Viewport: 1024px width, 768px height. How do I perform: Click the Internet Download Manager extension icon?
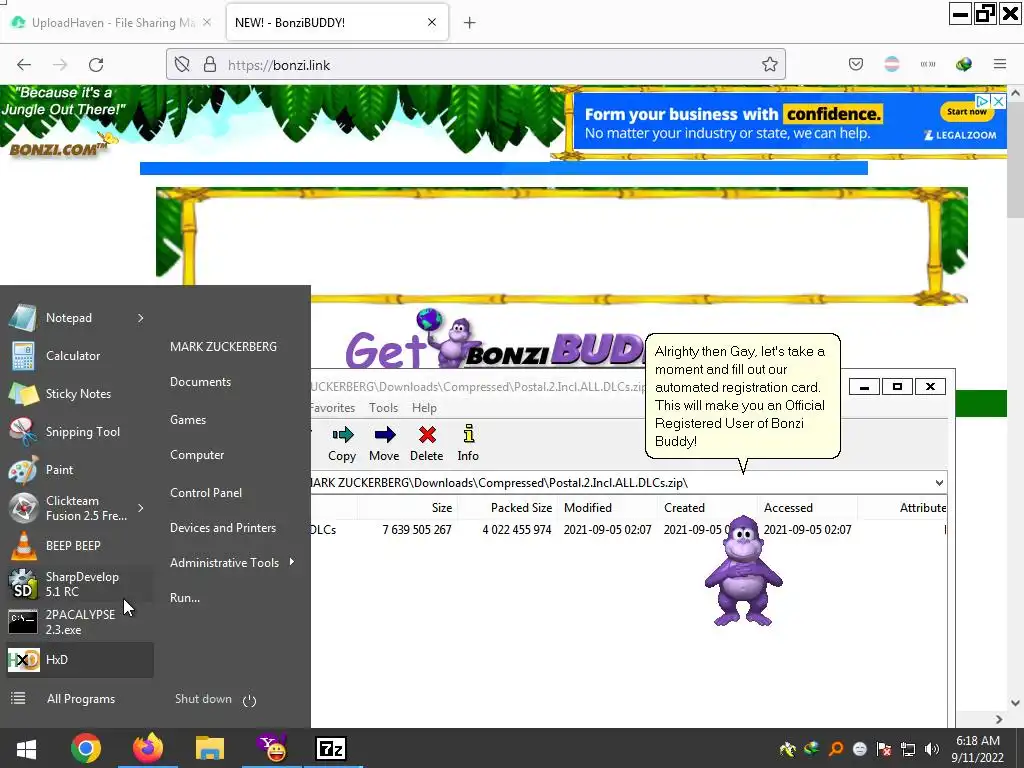(x=963, y=64)
